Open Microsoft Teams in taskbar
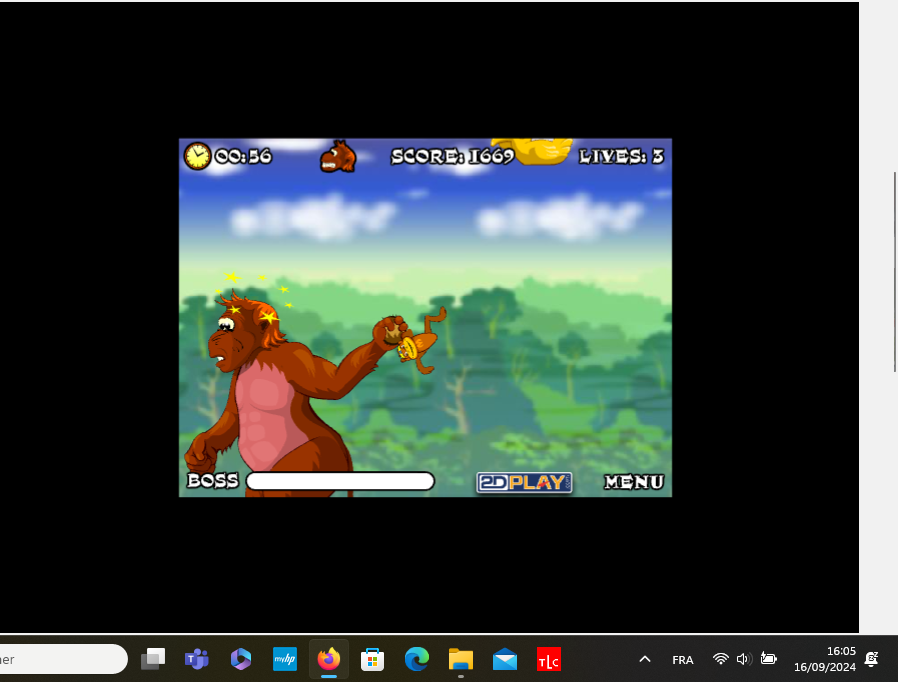Image resolution: width=898 pixels, height=682 pixels. (196, 659)
